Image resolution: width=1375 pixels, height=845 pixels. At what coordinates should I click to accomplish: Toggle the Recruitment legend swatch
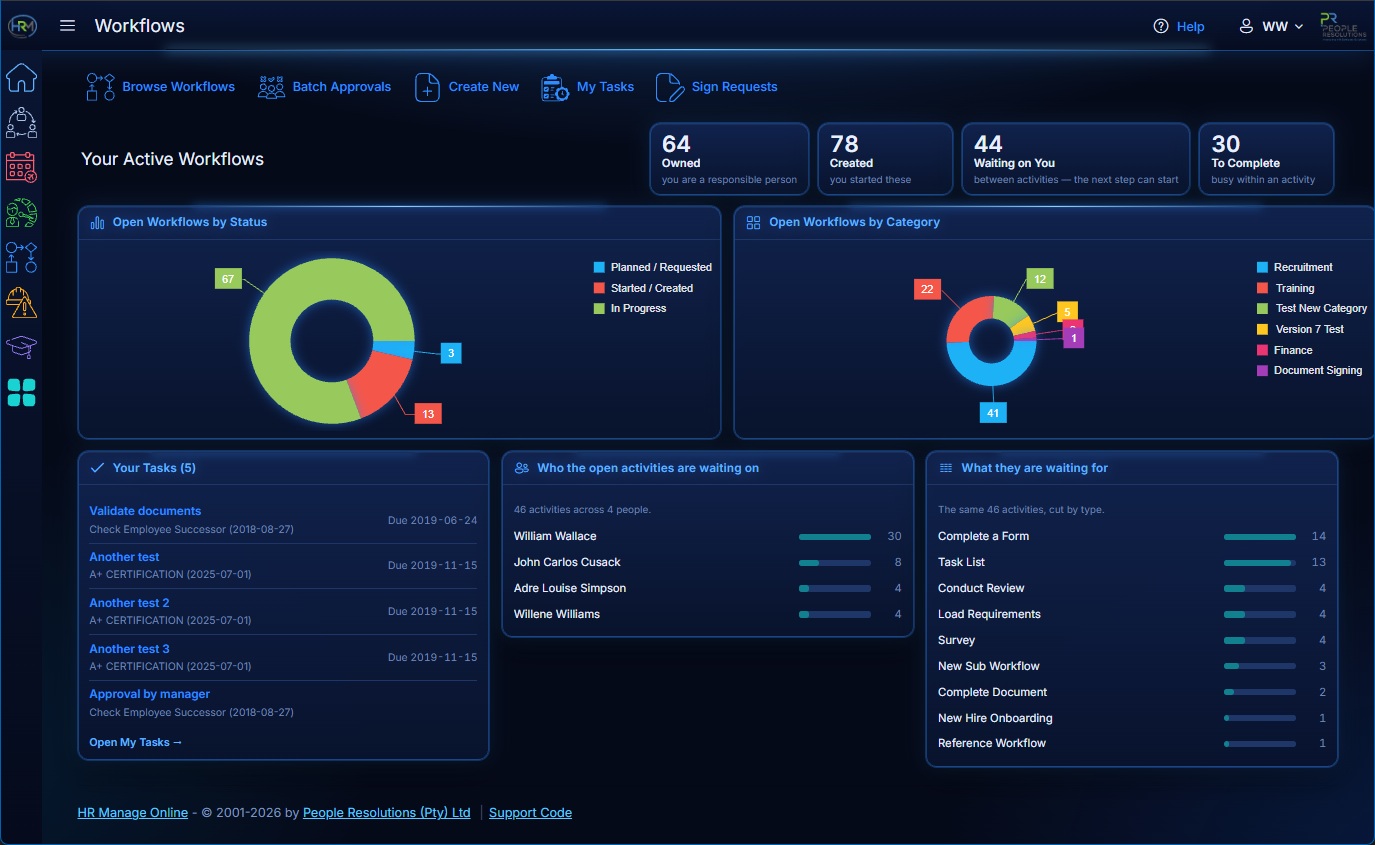point(1262,267)
